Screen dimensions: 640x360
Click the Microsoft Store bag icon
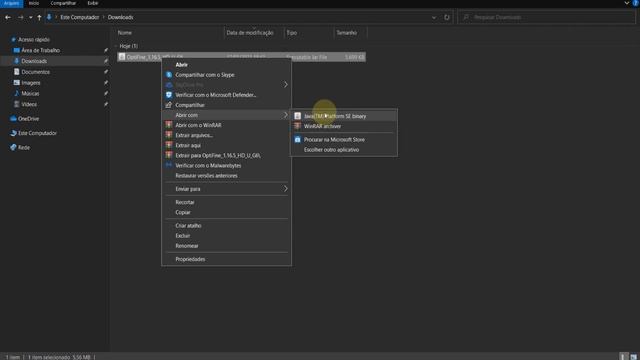click(x=298, y=140)
